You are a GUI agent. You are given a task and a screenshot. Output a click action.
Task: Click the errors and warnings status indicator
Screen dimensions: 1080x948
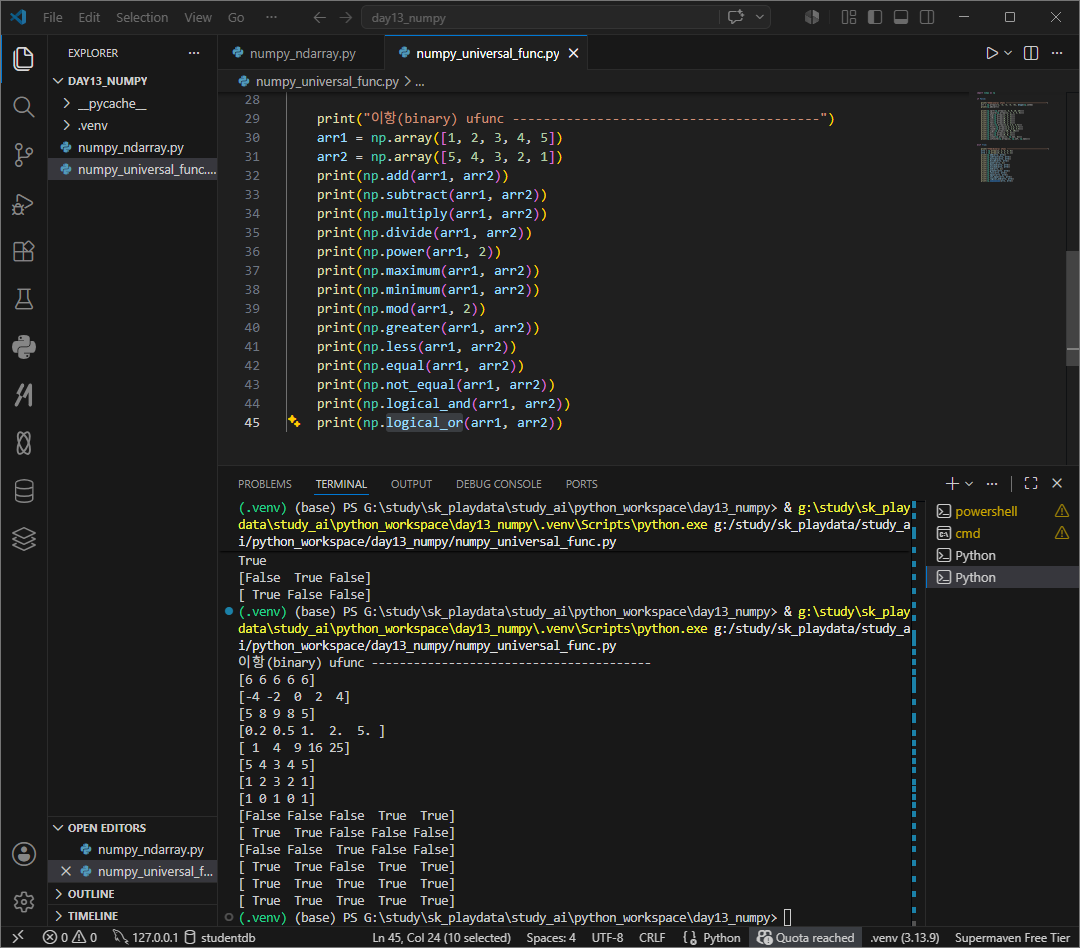click(x=70, y=937)
